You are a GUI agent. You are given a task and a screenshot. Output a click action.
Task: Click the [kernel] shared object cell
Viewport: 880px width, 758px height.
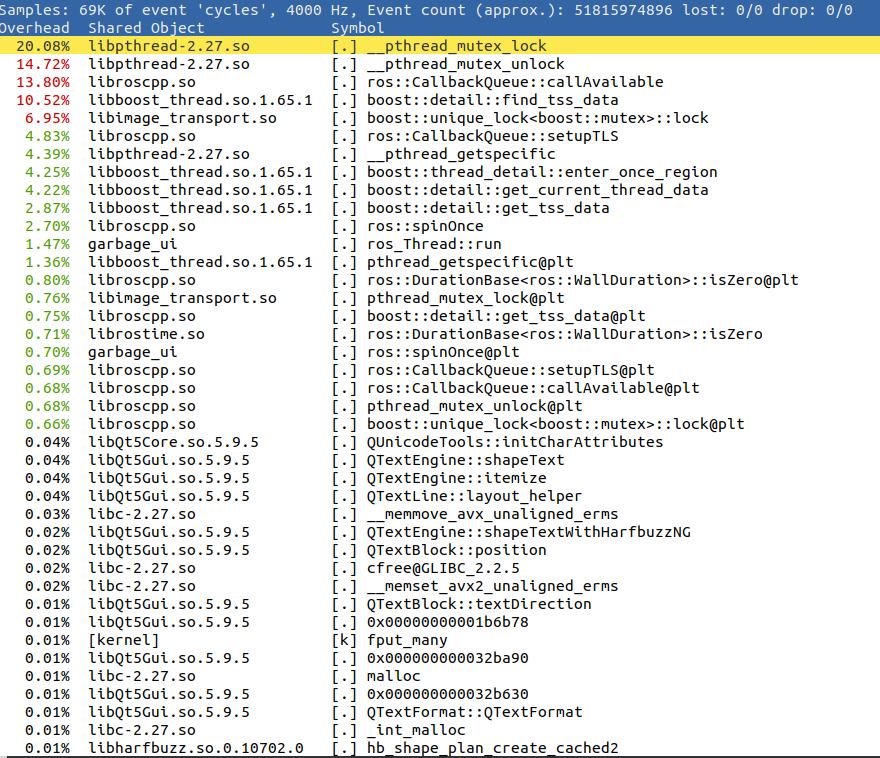tap(123, 640)
